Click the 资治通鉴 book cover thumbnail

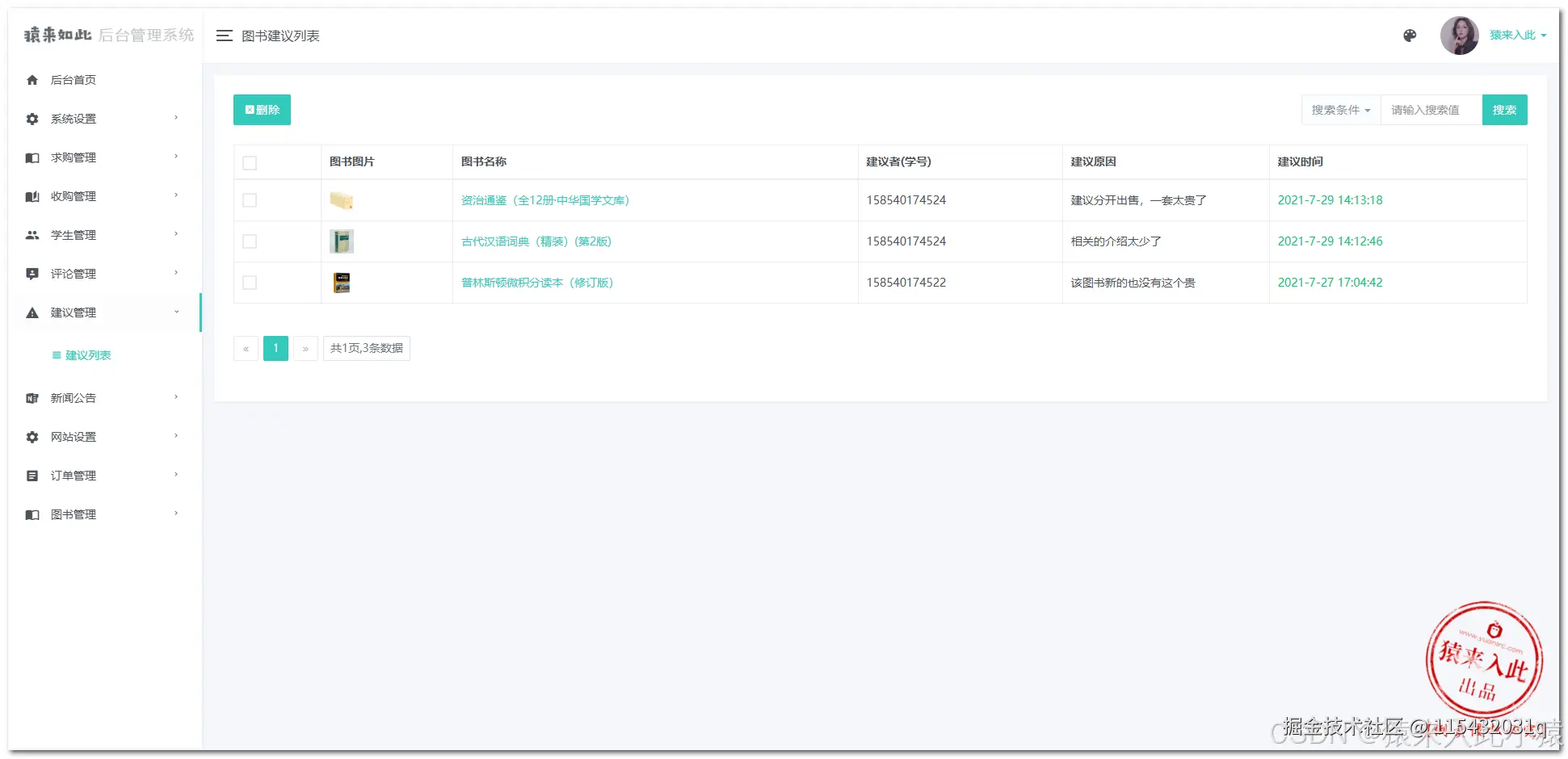tap(342, 200)
